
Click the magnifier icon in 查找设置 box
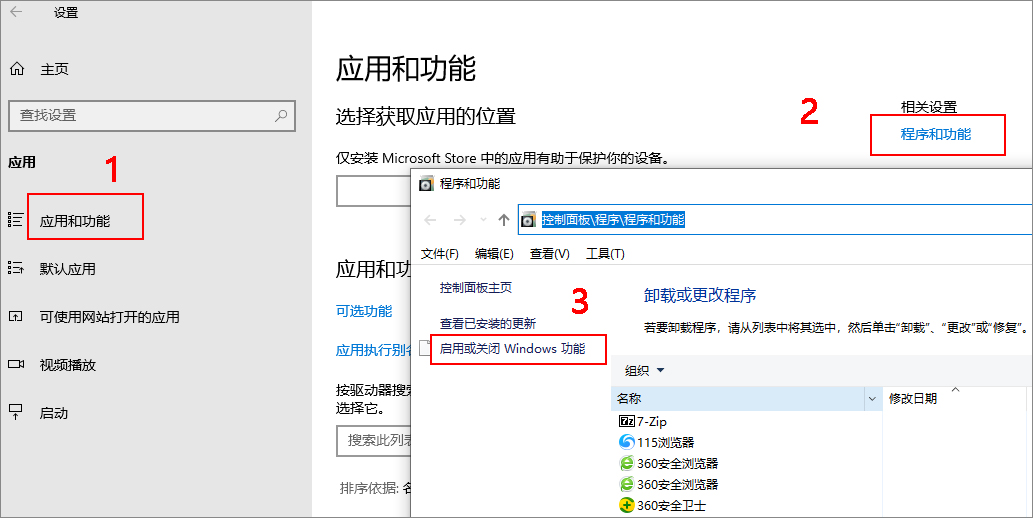(x=281, y=115)
